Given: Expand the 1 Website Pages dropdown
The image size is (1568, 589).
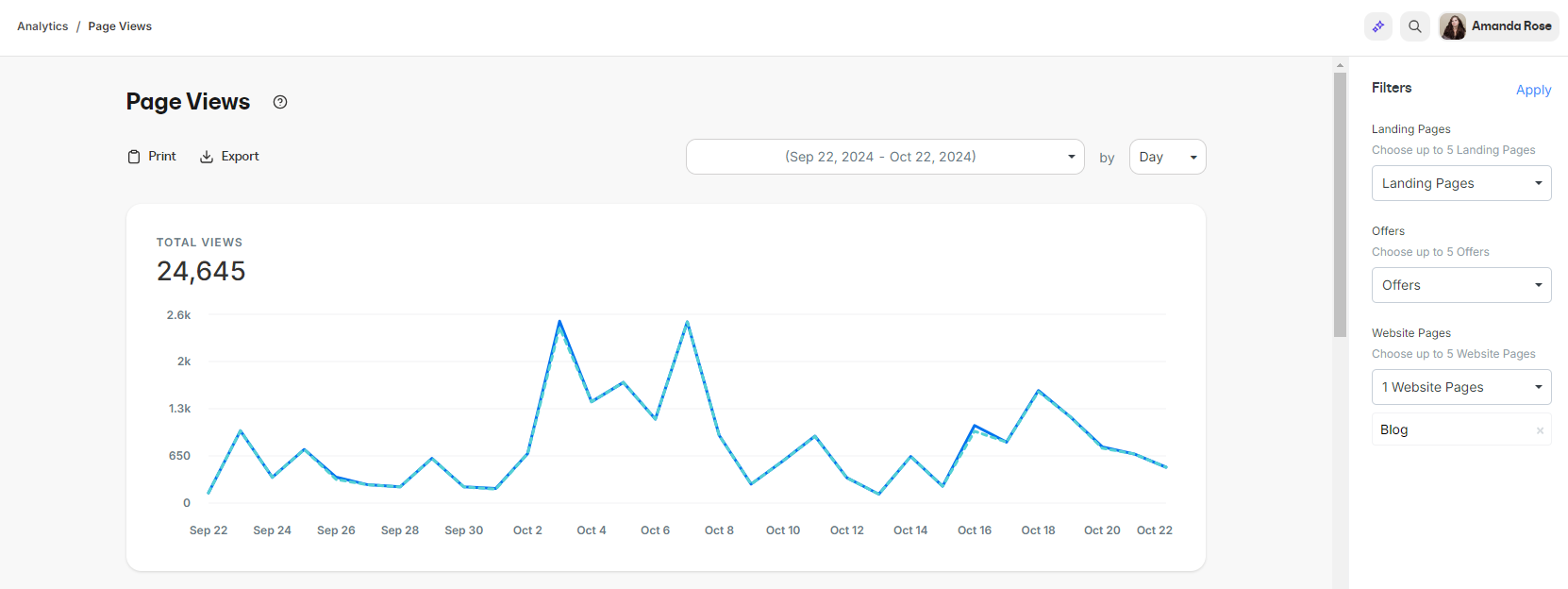Looking at the screenshot, I should (x=1461, y=387).
